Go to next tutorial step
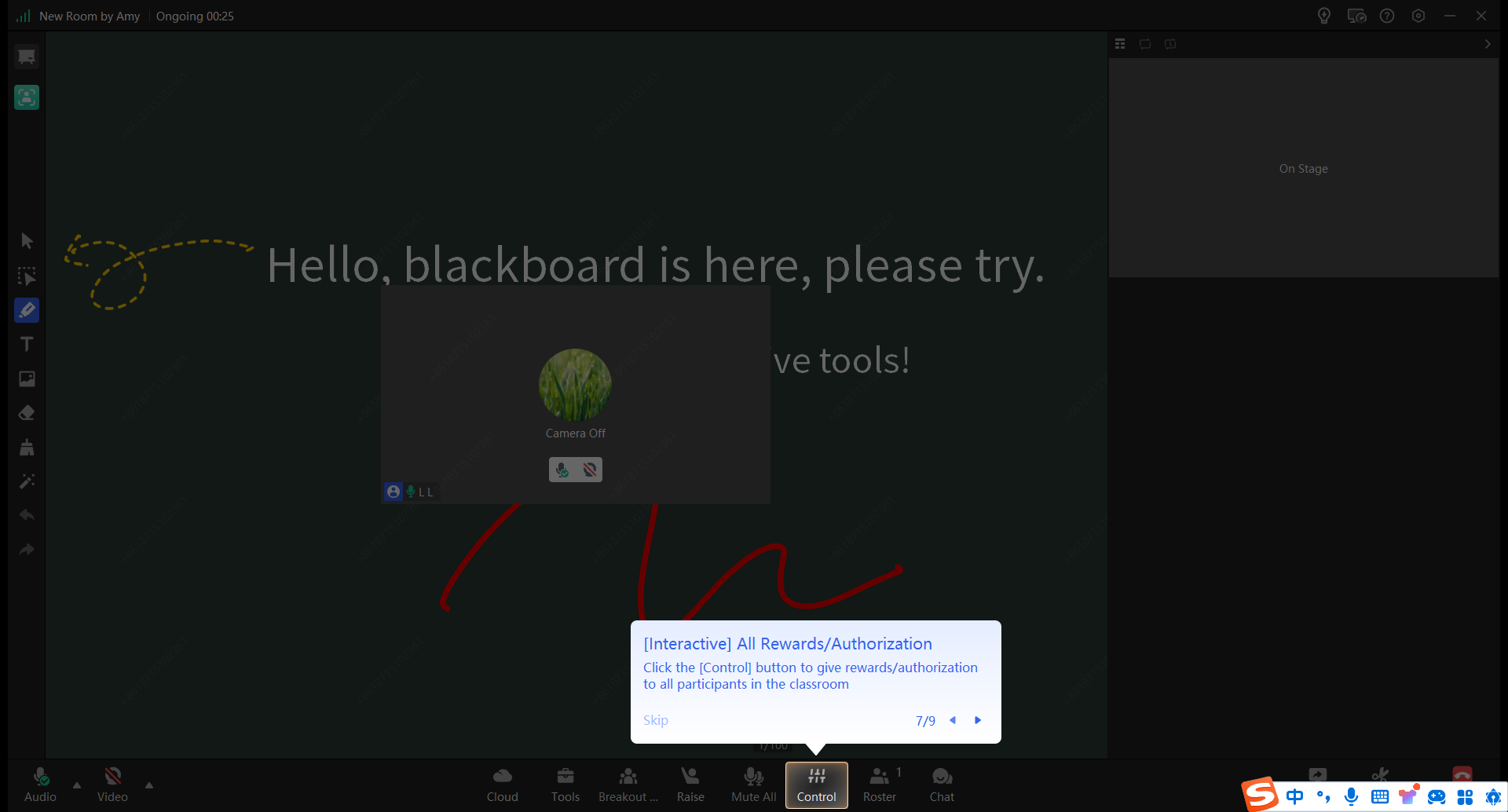Viewport: 1508px width, 812px height. (x=978, y=720)
